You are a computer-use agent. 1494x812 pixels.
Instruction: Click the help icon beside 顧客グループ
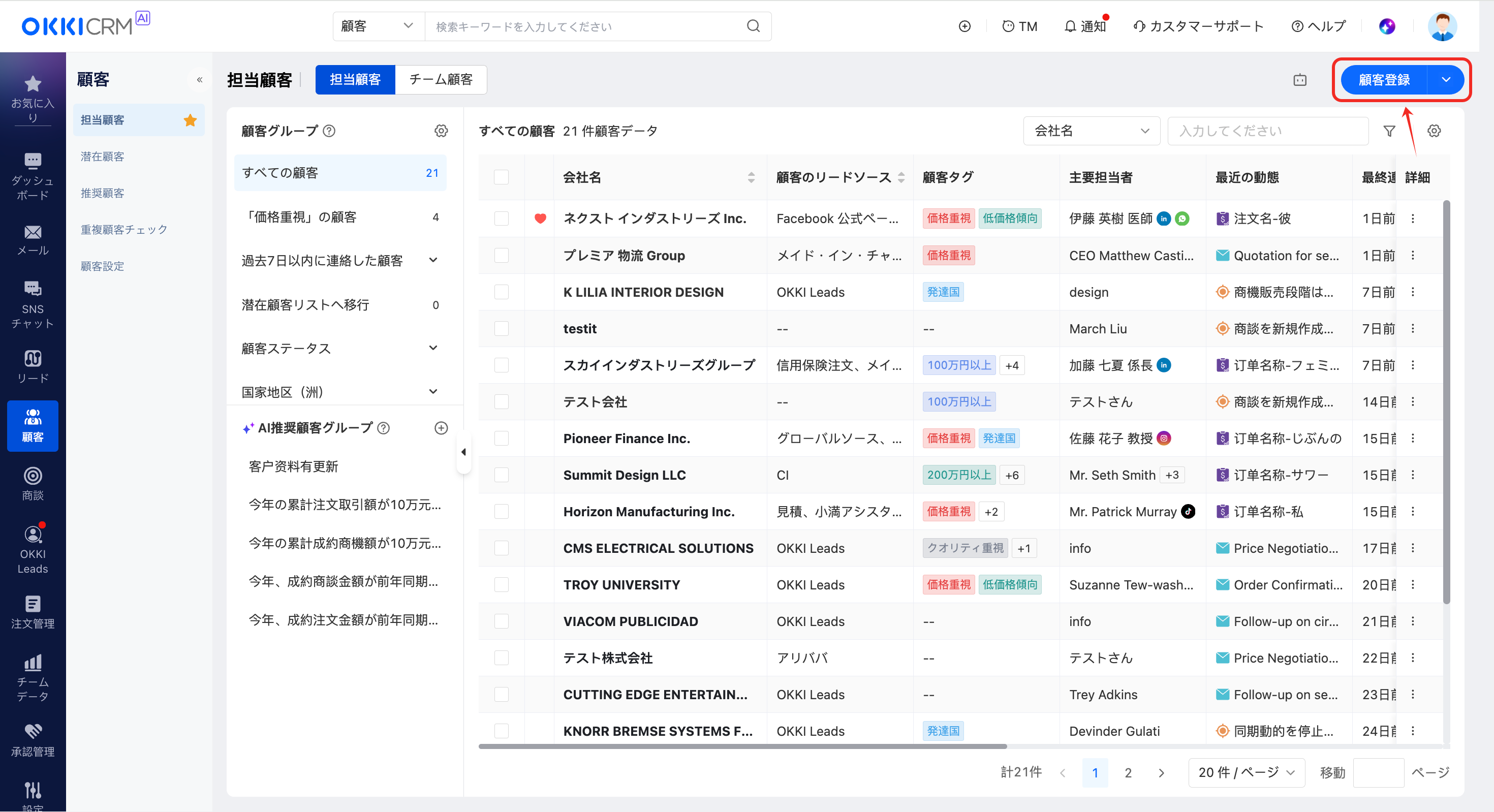click(329, 131)
